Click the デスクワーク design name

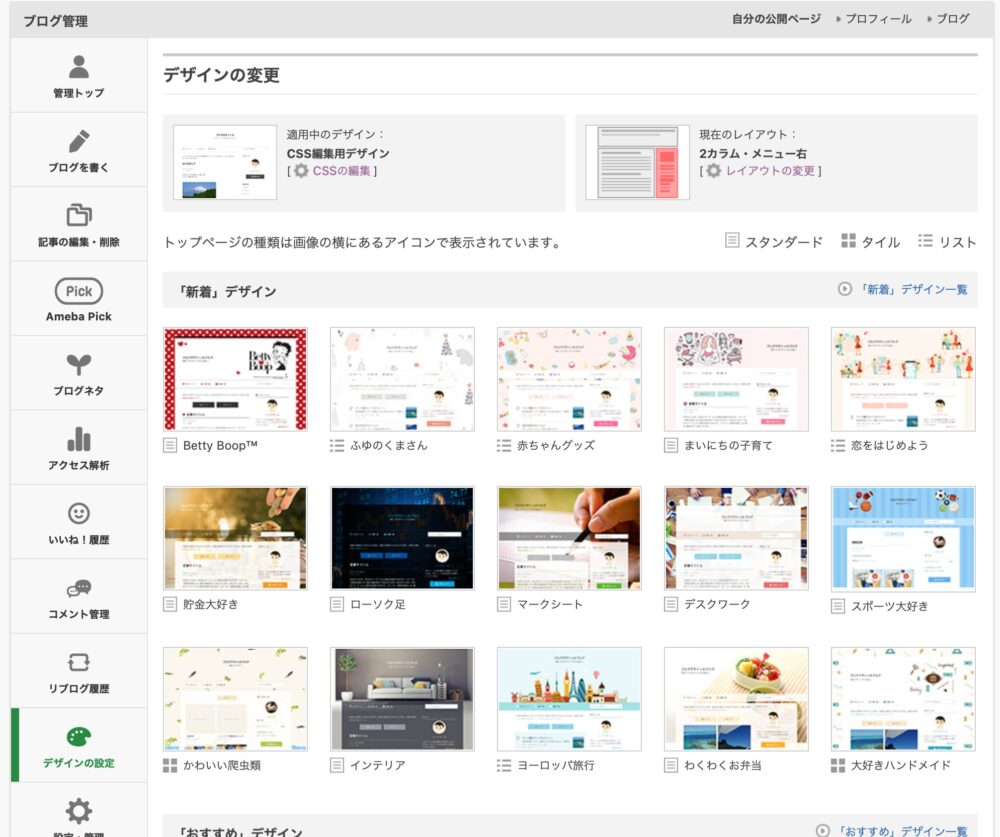(717, 604)
